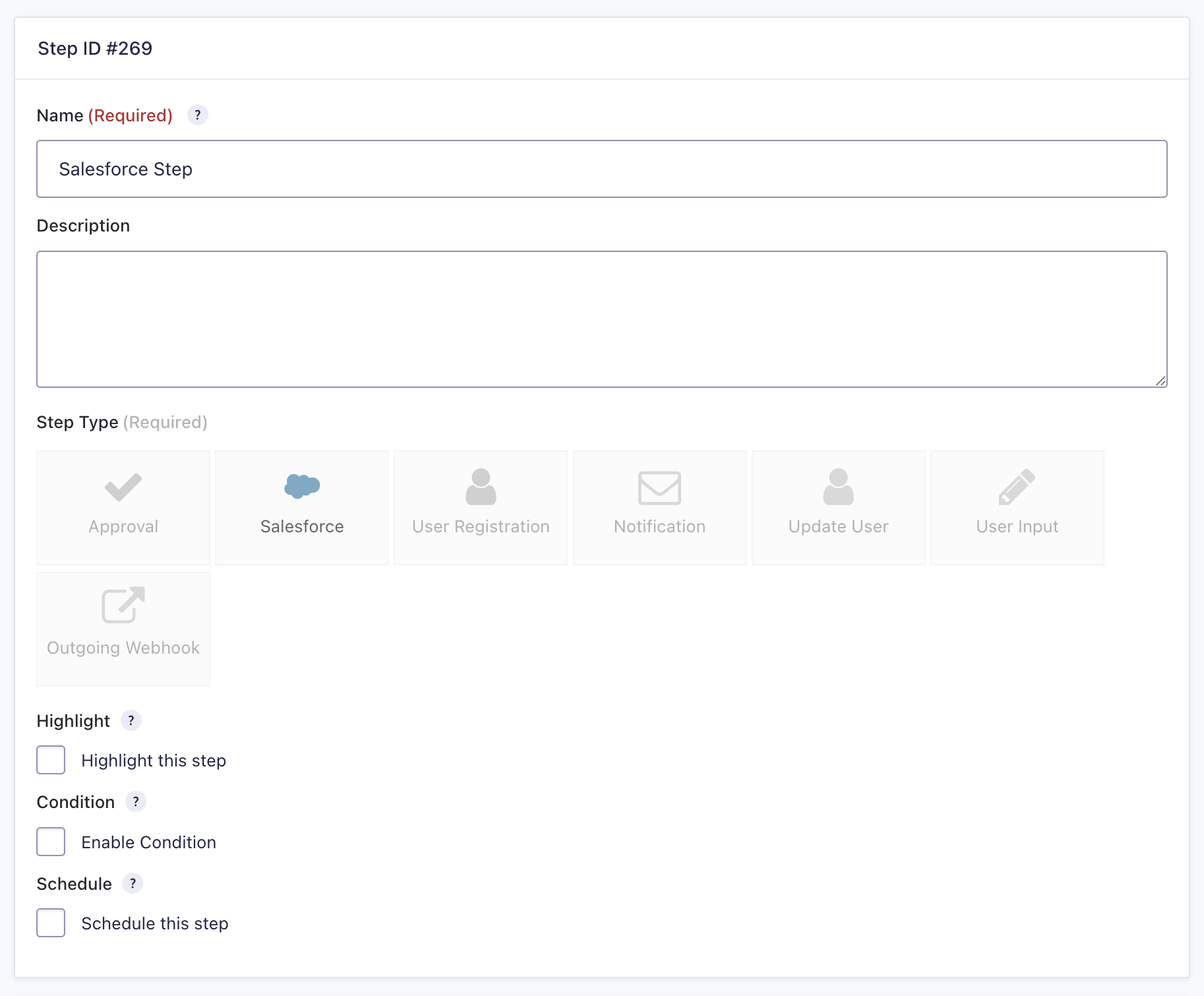Image resolution: width=1204 pixels, height=996 pixels.
Task: Open the Condition help tooltip
Action: click(x=136, y=801)
